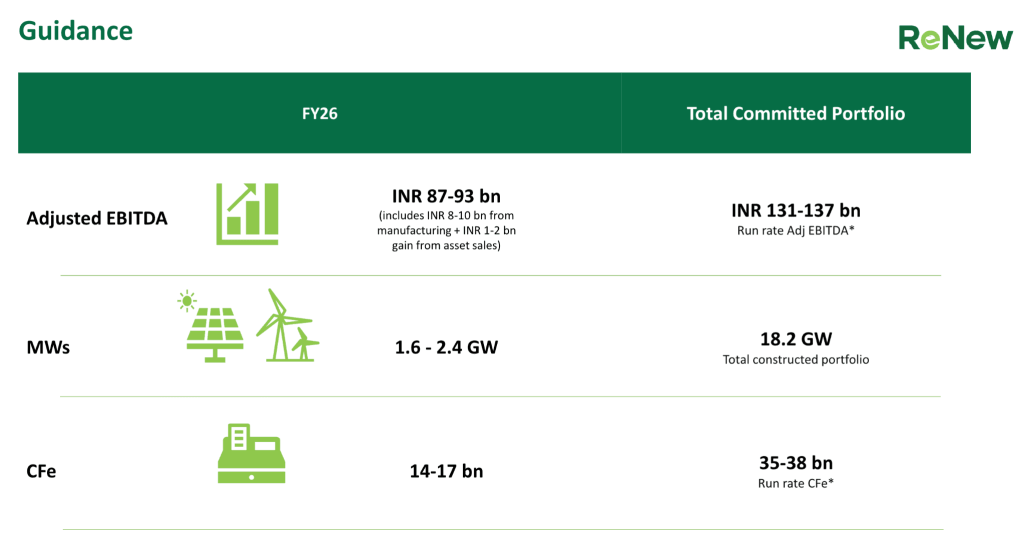Click the ReNew logo
1024x538 pixels.
click(x=955, y=38)
